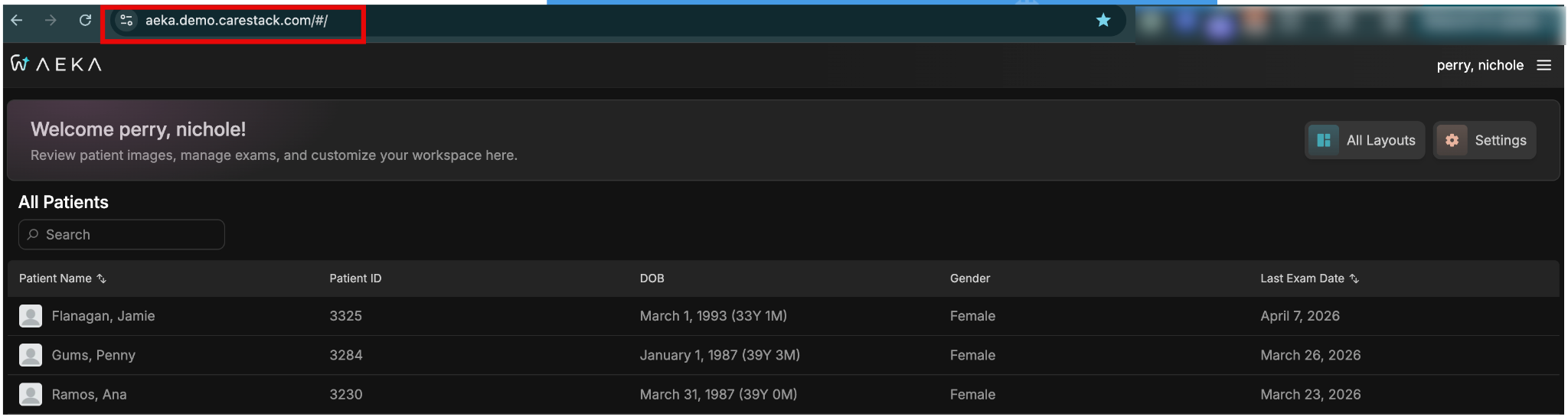Go back using the browser back arrow
The width and height of the screenshot is (1568, 417).
coord(17,21)
